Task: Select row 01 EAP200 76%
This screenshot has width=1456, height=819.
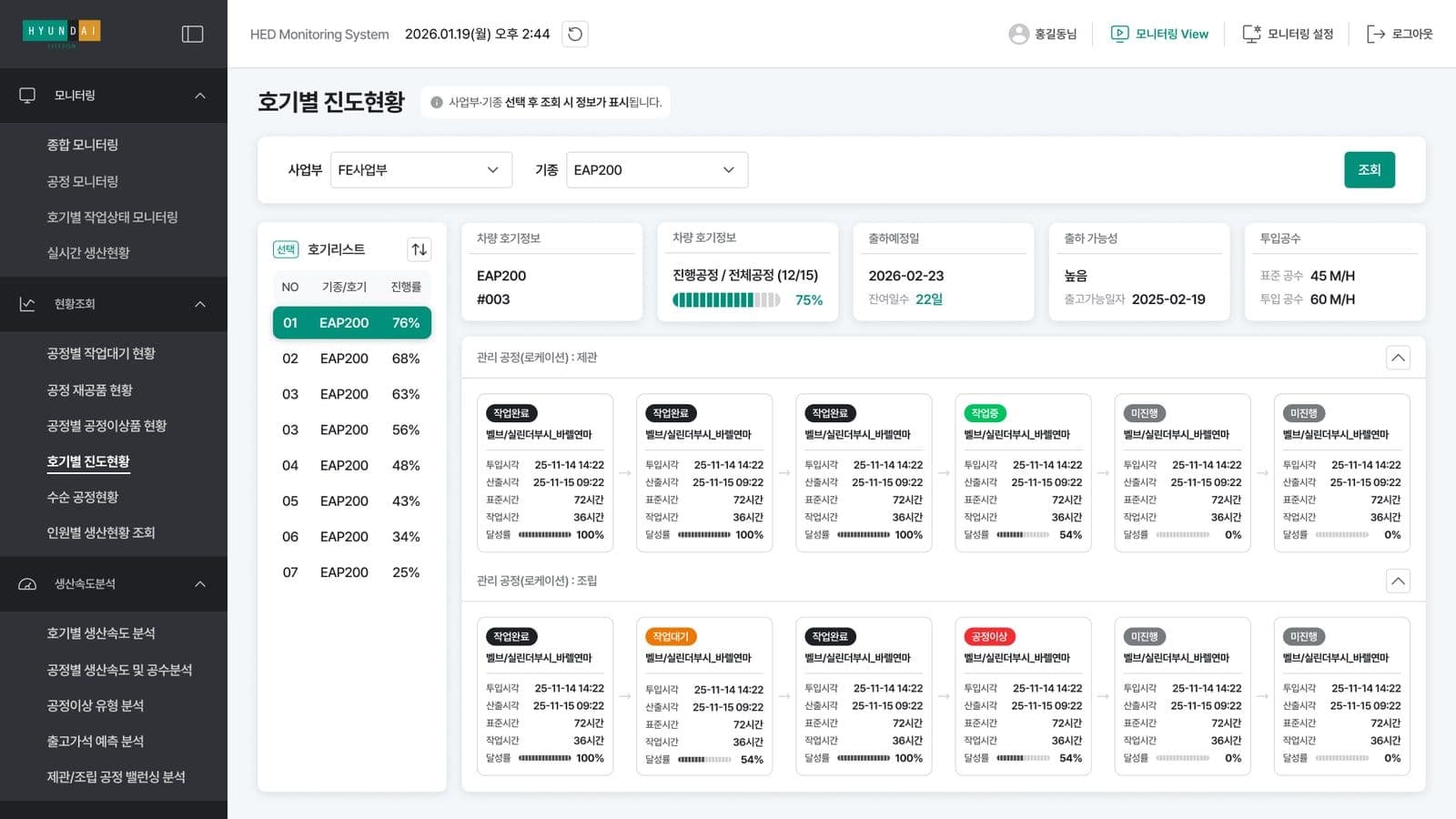Action: coord(352,323)
